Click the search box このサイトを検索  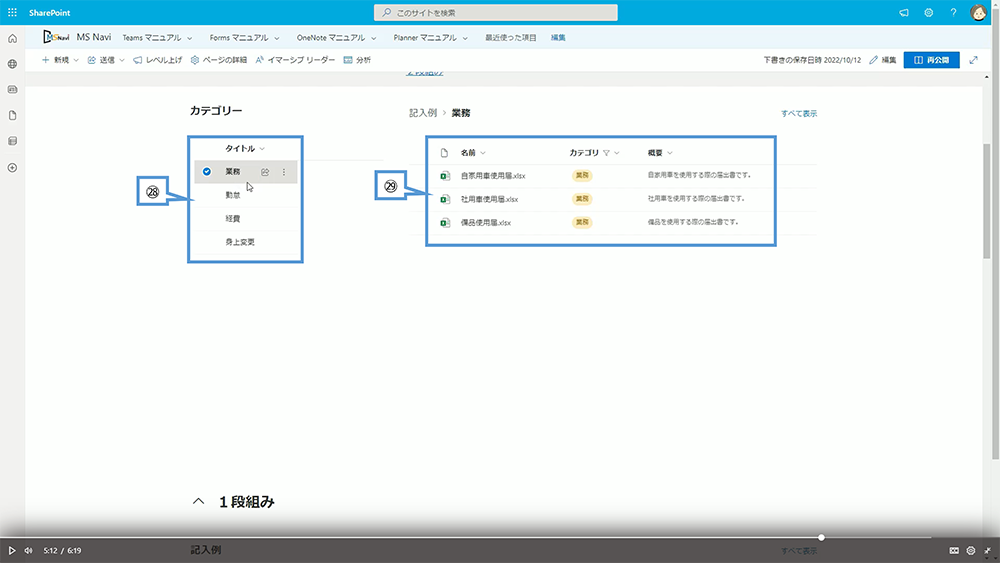click(x=496, y=13)
